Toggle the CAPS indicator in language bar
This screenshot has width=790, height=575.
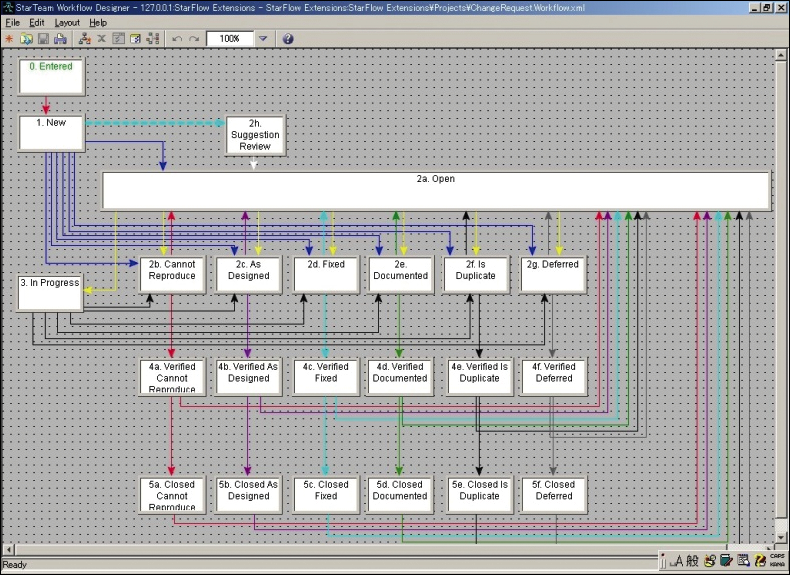point(777,556)
